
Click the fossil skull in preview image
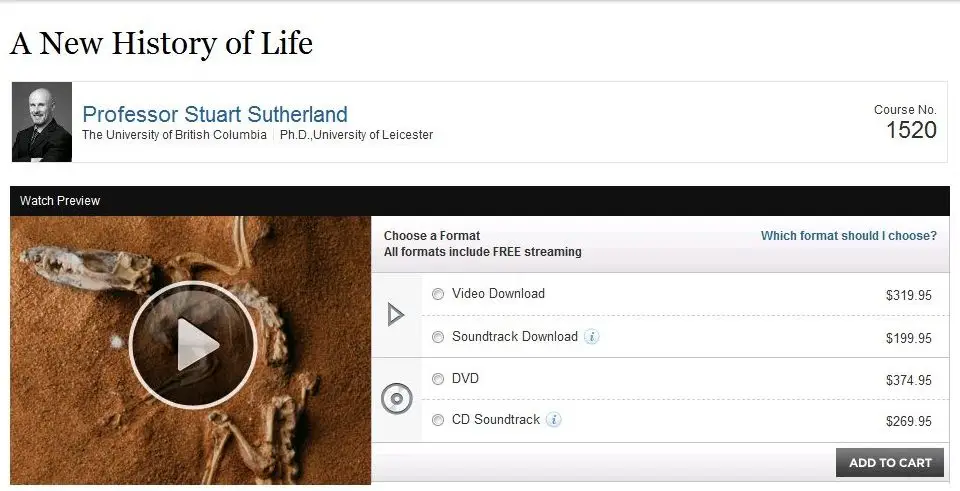point(86,267)
